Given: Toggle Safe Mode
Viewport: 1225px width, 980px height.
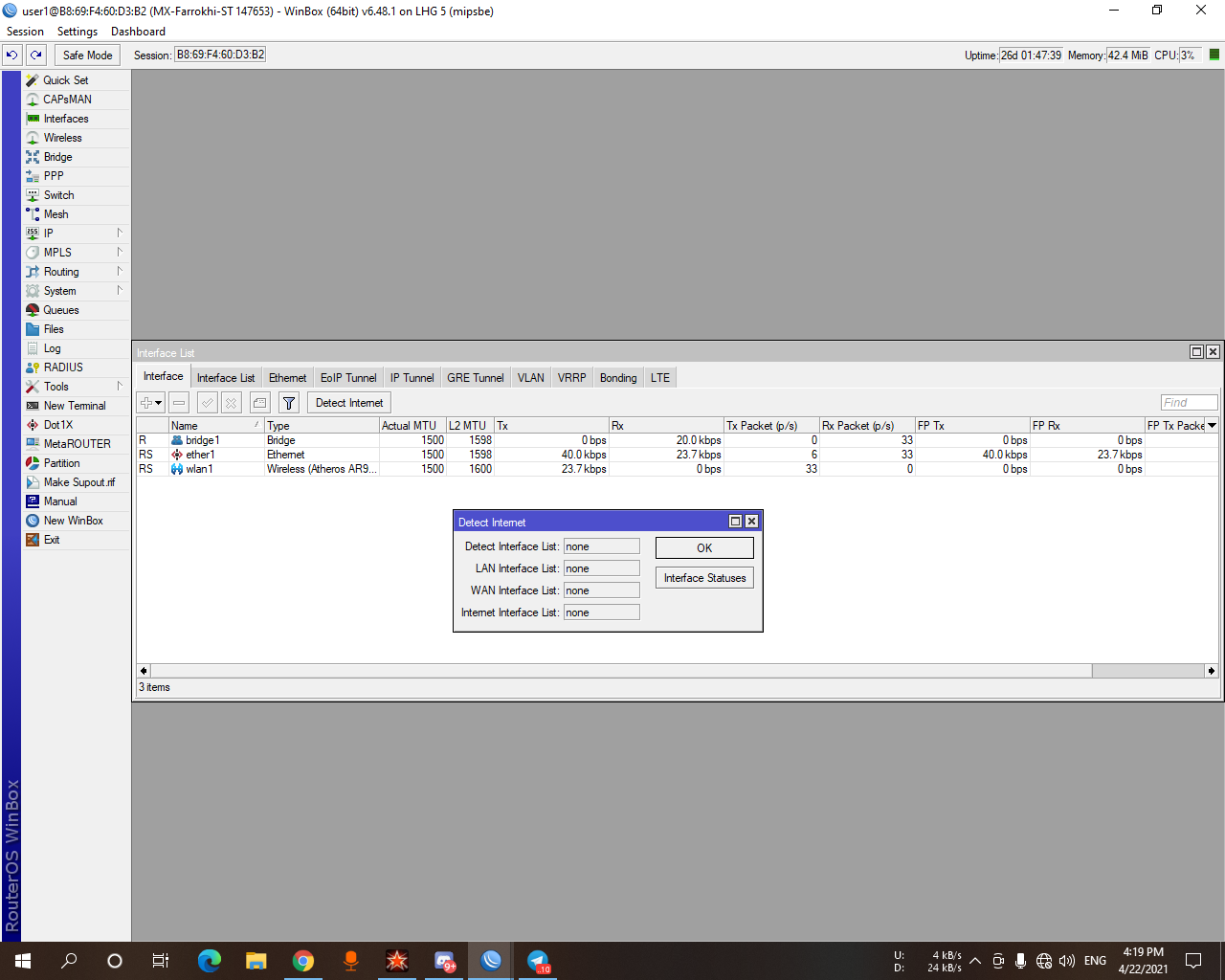Looking at the screenshot, I should click(86, 55).
